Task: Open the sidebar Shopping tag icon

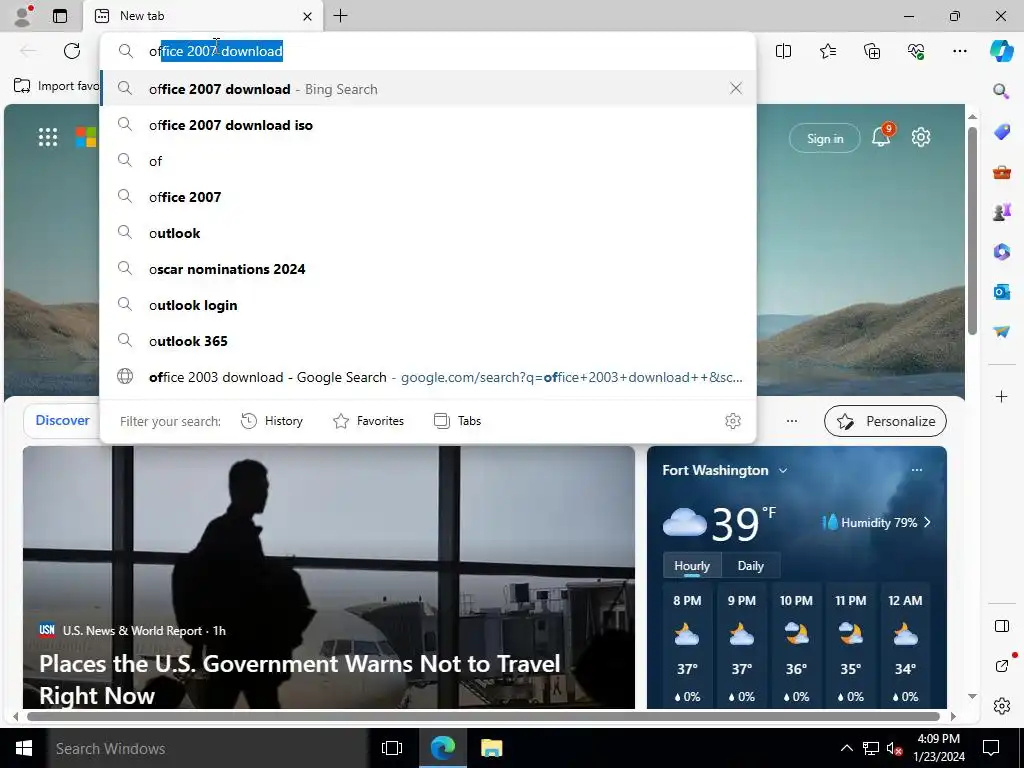Action: pyautogui.click(x=1001, y=131)
